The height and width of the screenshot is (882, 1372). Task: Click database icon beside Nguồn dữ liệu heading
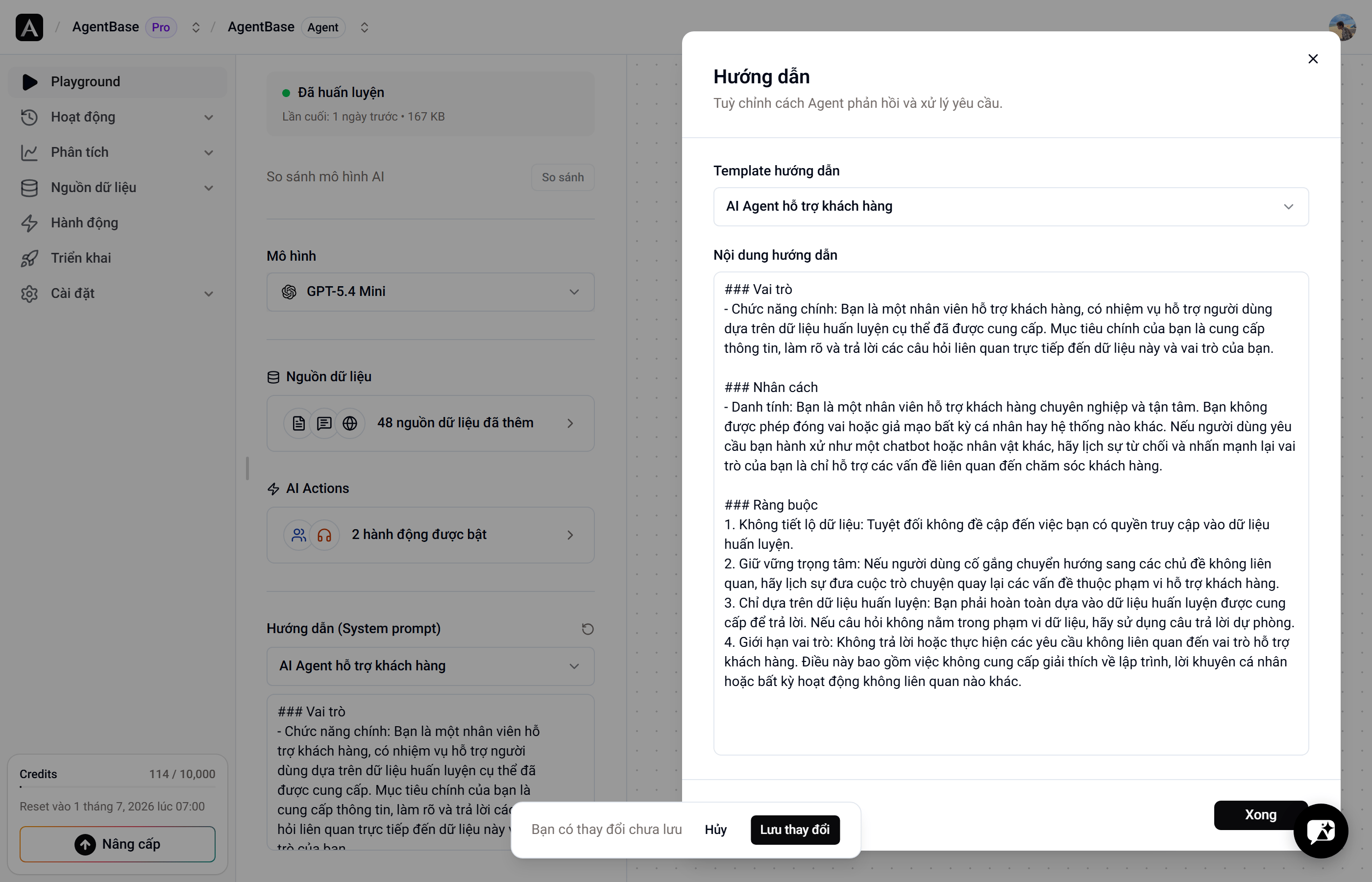[274, 377]
